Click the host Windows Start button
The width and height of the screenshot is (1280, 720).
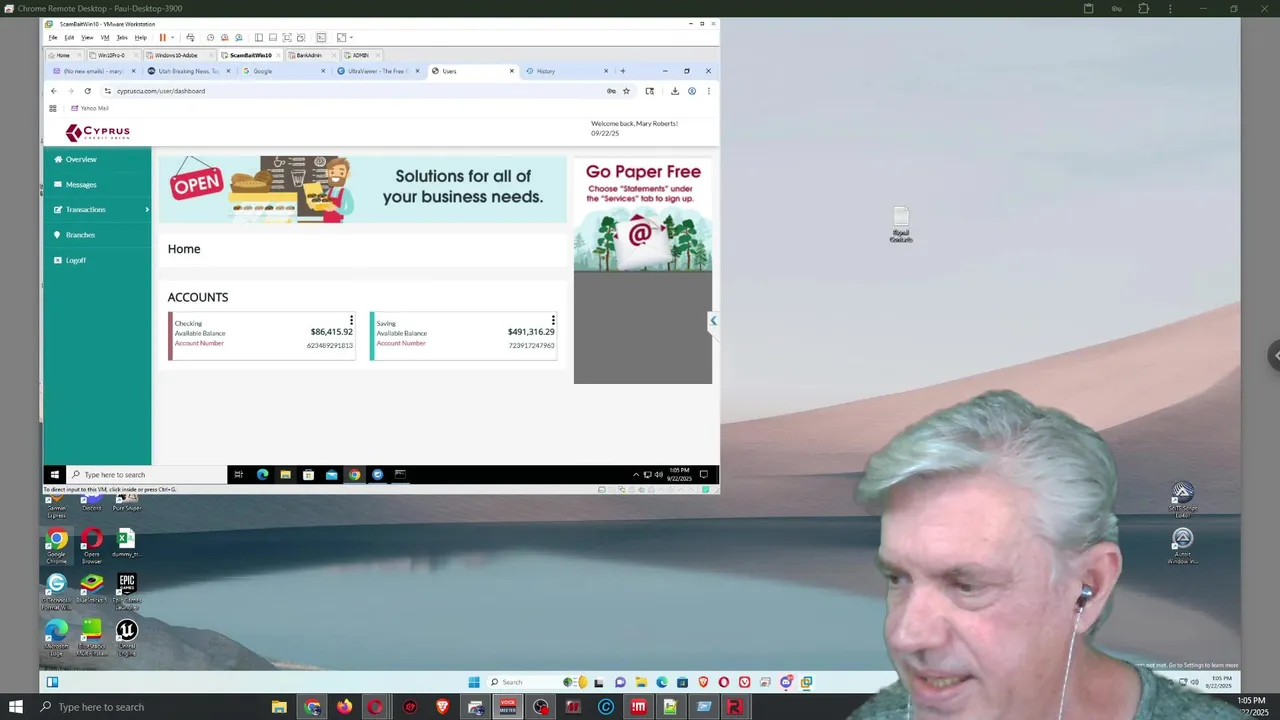point(16,707)
